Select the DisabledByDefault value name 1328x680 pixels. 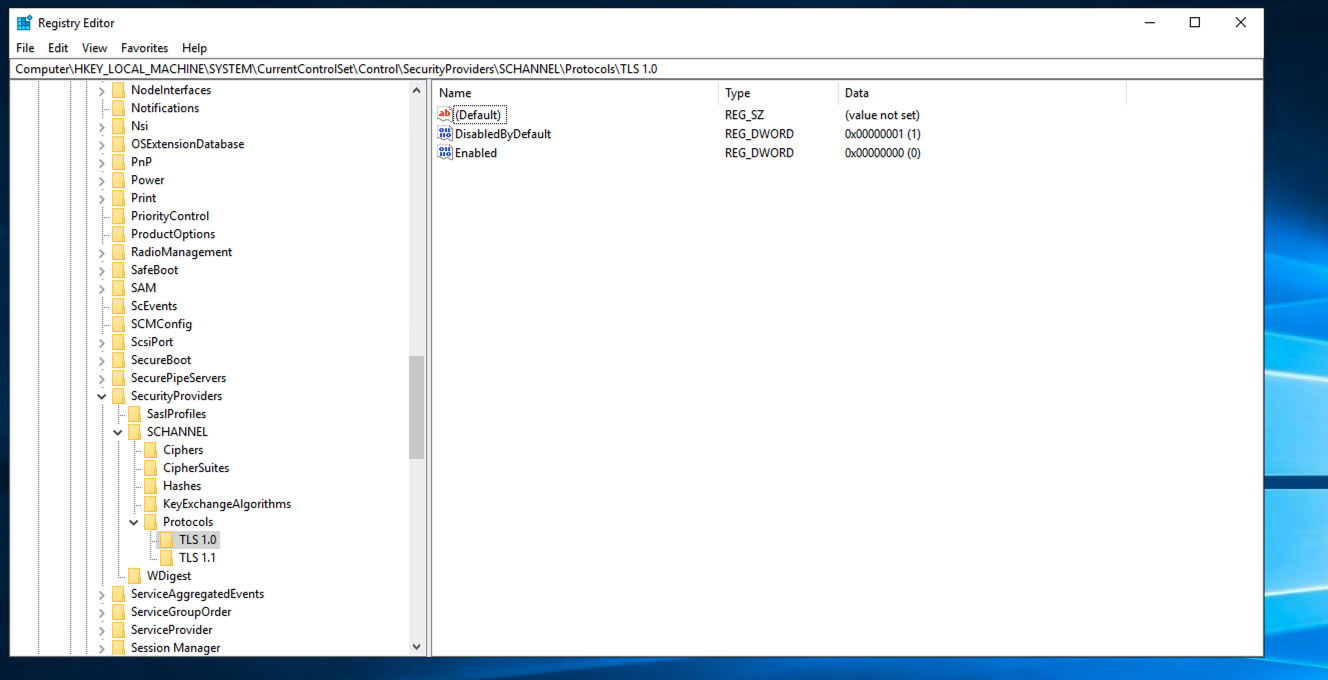(x=503, y=134)
